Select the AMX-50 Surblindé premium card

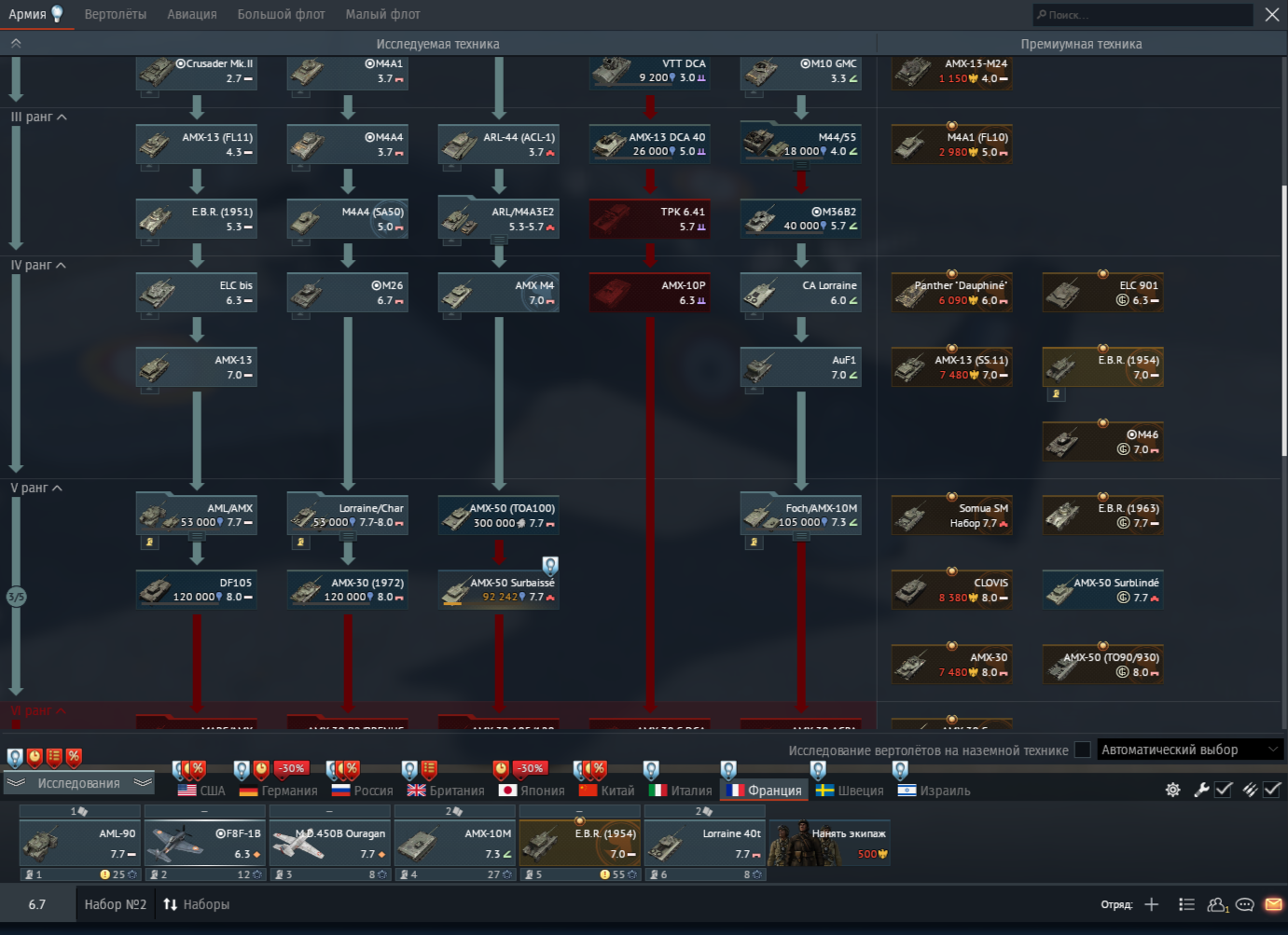1103,590
